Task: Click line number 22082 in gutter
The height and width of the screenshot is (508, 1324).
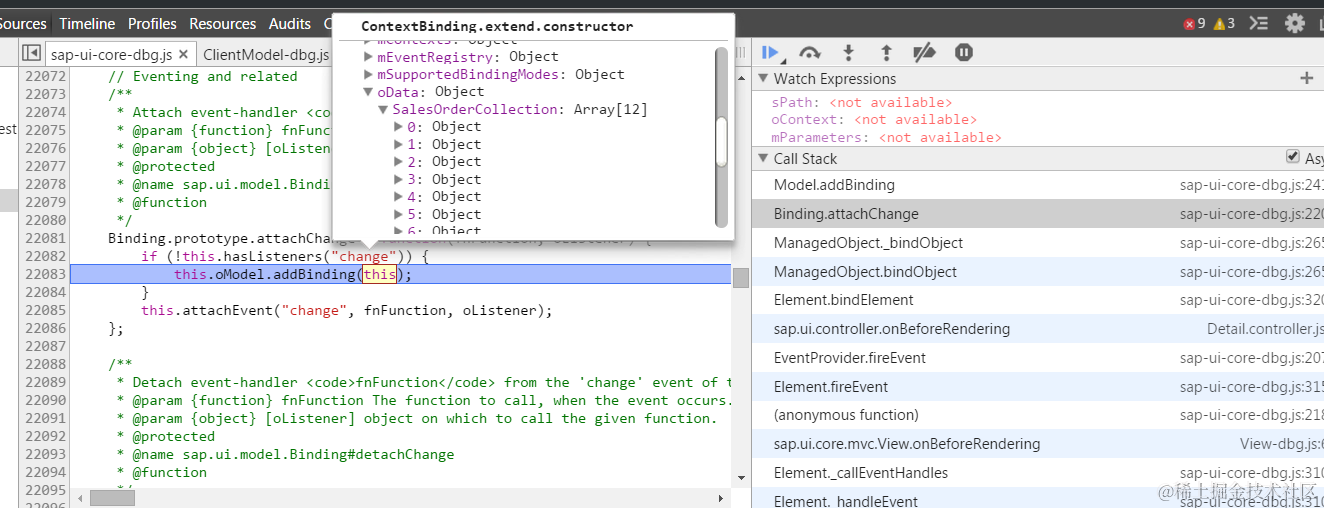Action: click(x=45, y=256)
